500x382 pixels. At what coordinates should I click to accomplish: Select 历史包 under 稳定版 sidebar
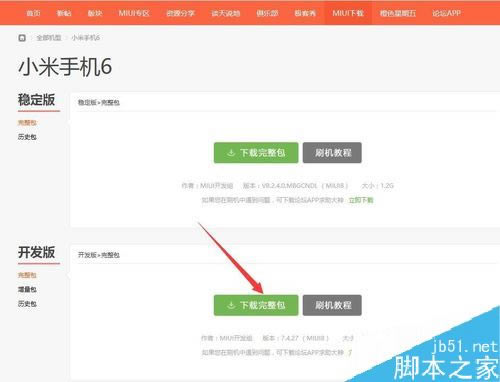click(x=27, y=137)
